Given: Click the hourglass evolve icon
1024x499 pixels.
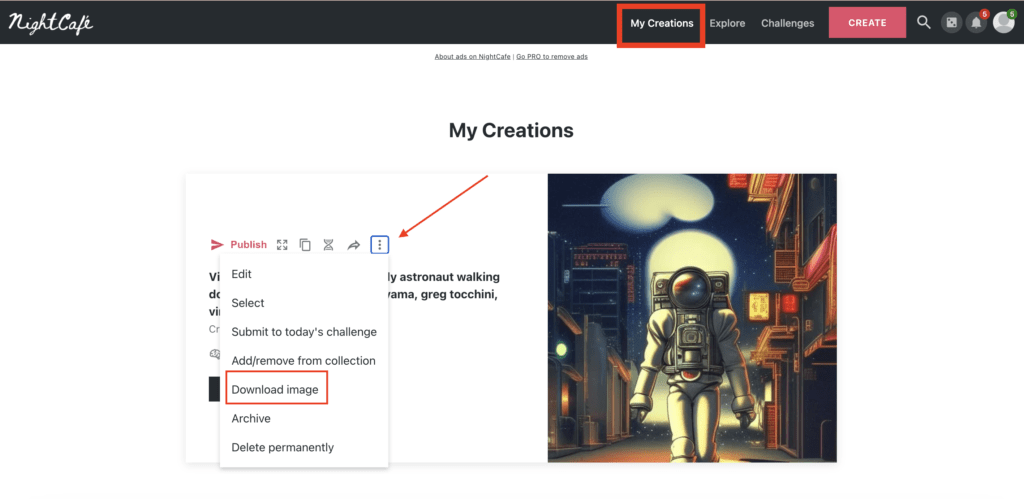Looking at the screenshot, I should 328,245.
